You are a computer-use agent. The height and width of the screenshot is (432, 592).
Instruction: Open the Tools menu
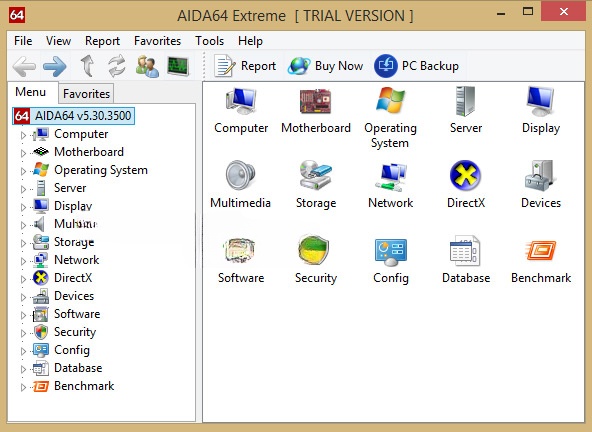[210, 41]
